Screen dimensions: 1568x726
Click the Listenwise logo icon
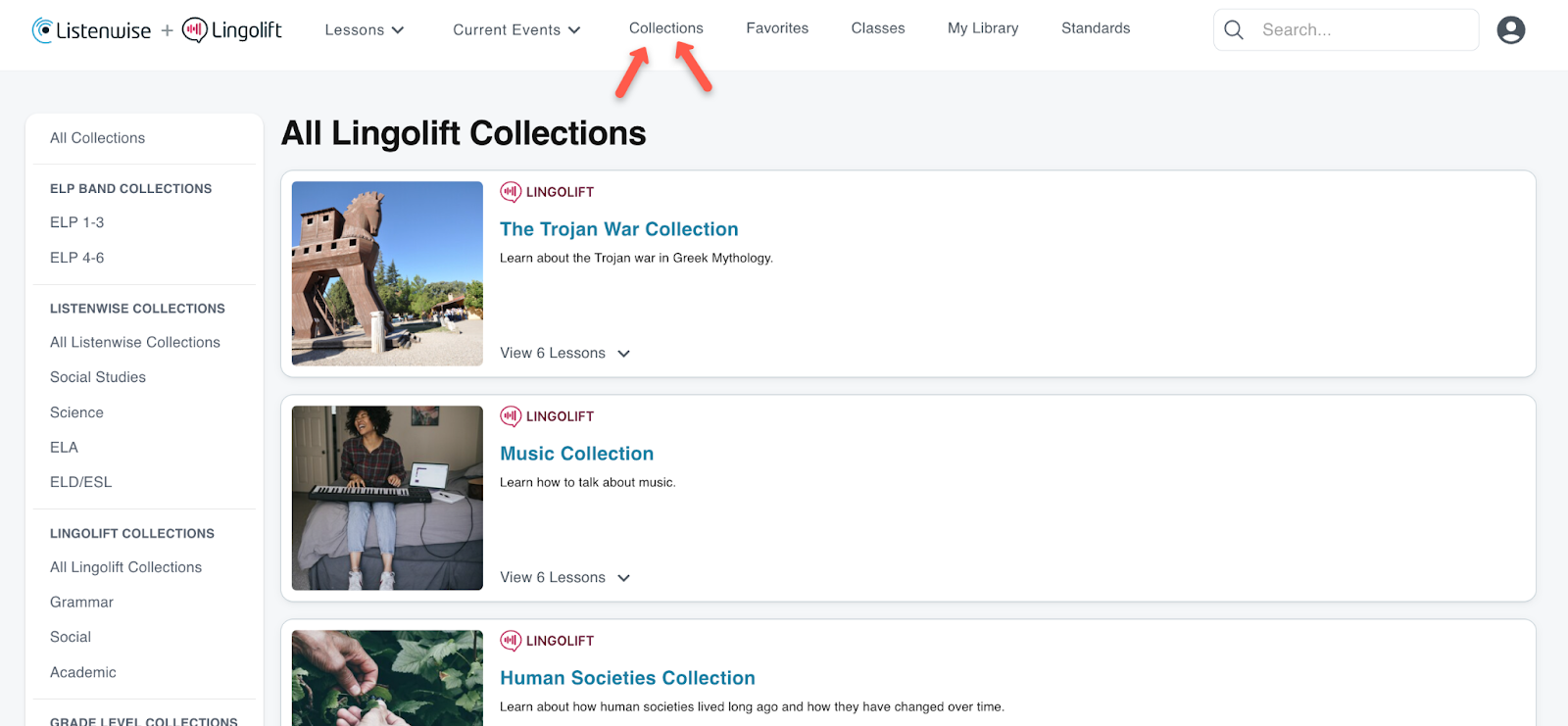pos(43,30)
